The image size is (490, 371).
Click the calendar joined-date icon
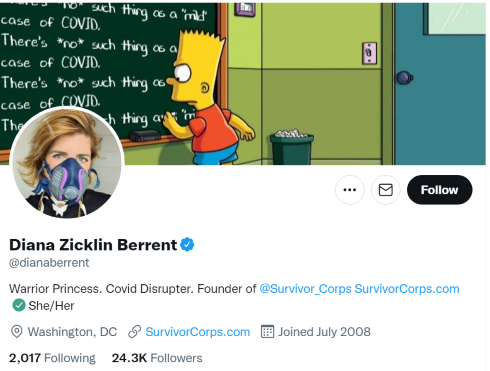[x=267, y=332]
